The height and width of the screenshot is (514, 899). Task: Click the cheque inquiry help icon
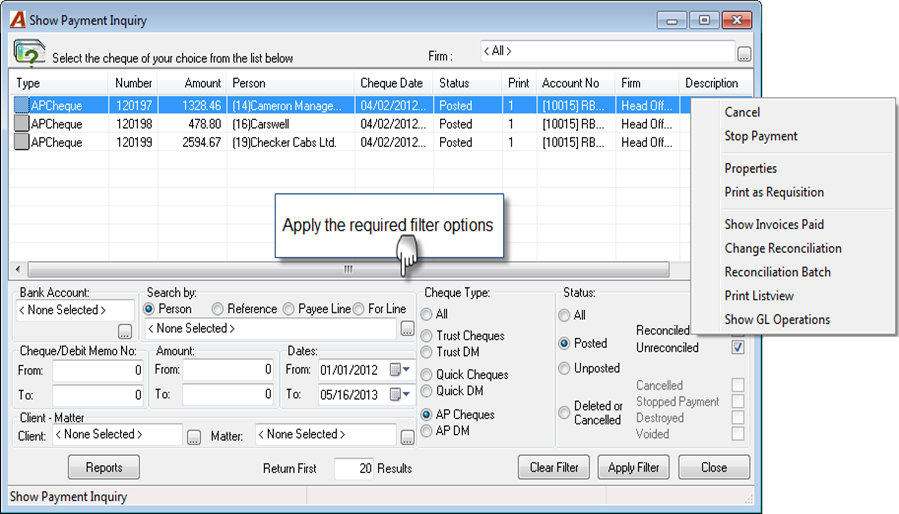tap(29, 53)
